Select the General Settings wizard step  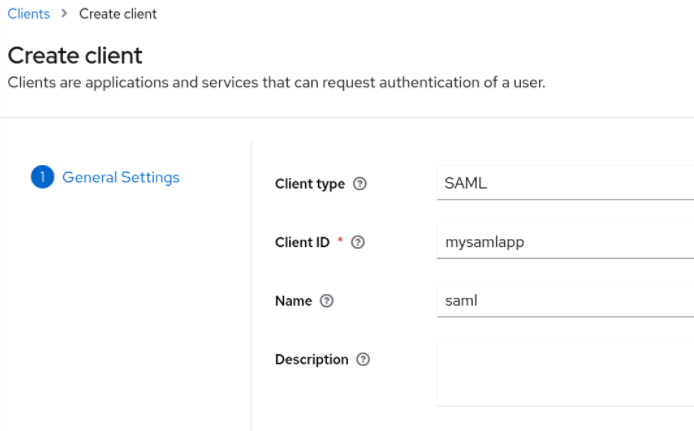click(x=120, y=178)
